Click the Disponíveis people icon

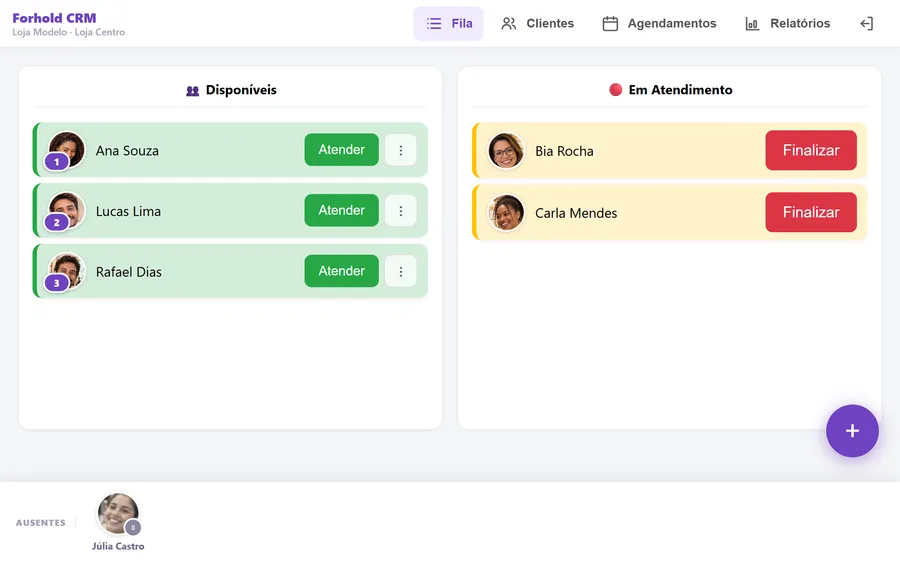pyautogui.click(x=192, y=91)
